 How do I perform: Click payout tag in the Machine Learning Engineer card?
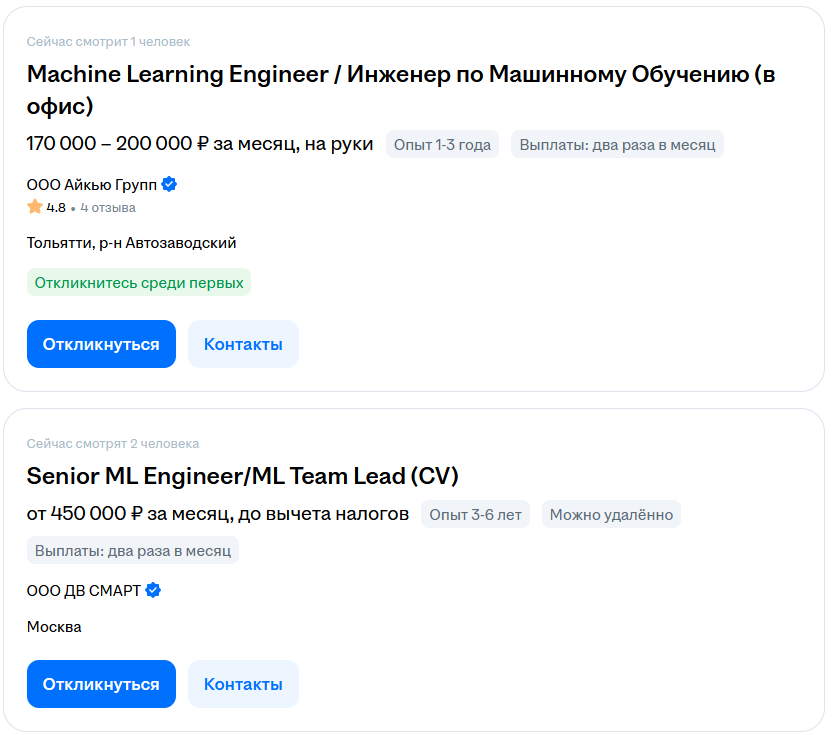click(x=617, y=145)
